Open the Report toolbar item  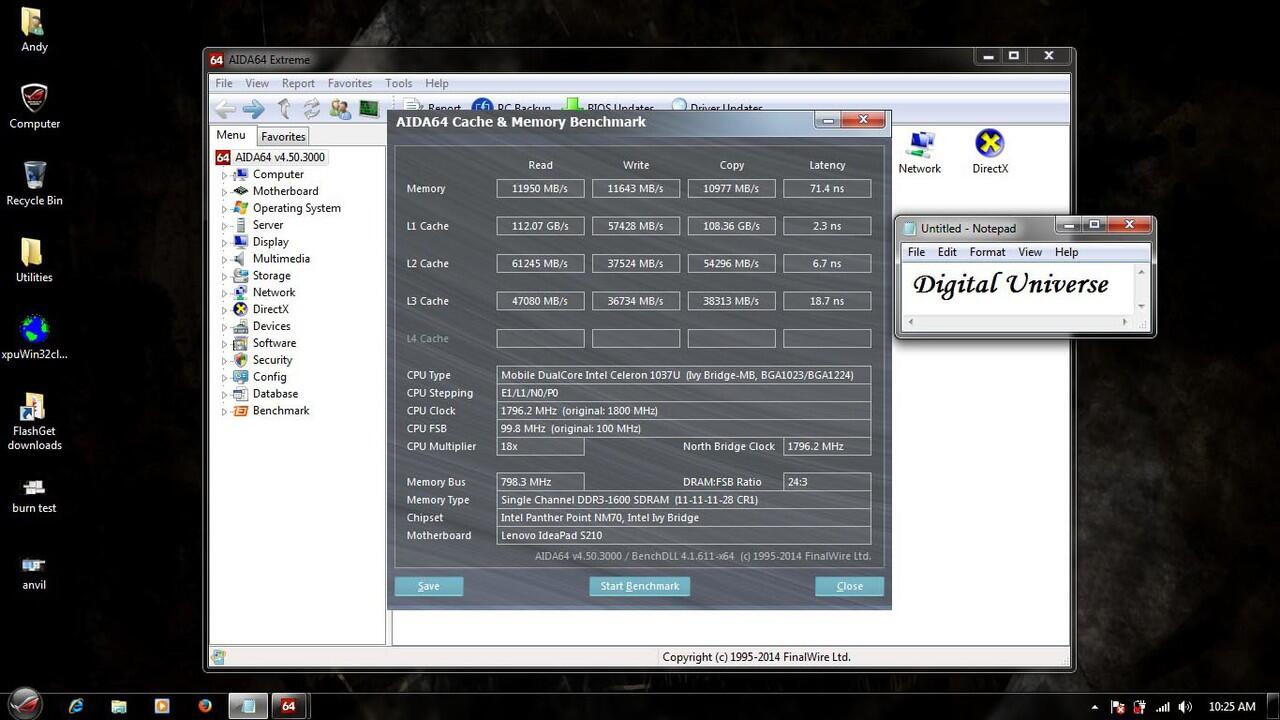434,107
